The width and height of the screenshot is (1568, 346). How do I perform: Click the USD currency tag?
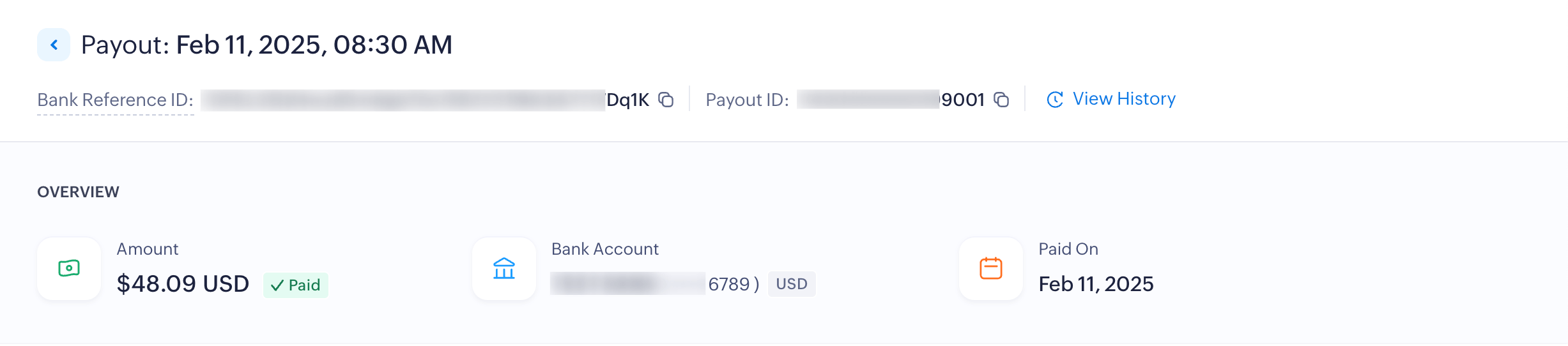click(791, 284)
